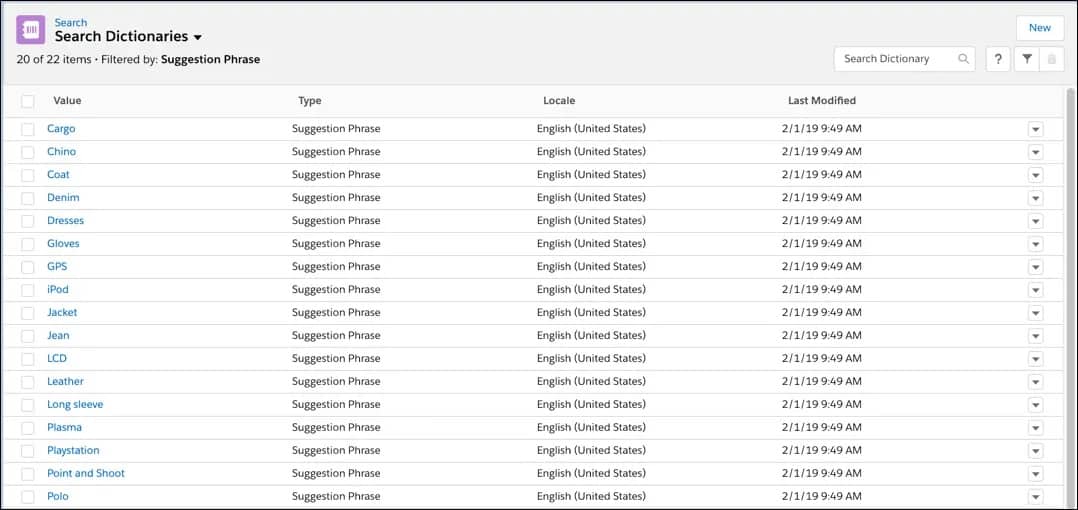Select the Dresses row checkbox

coord(28,221)
